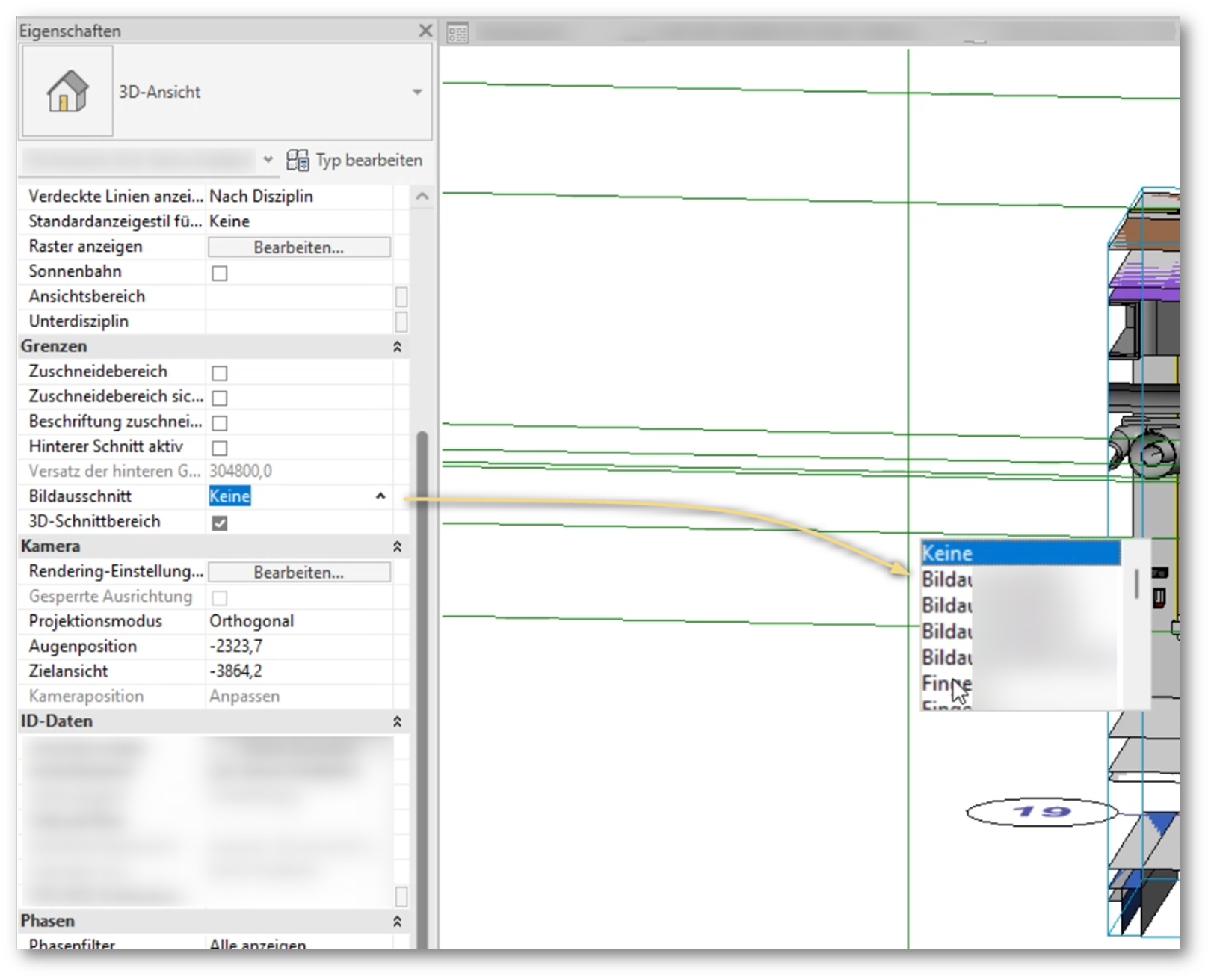The image size is (1211, 980).
Task: Click the empty Unterdisziplin value field
Action: 299,321
